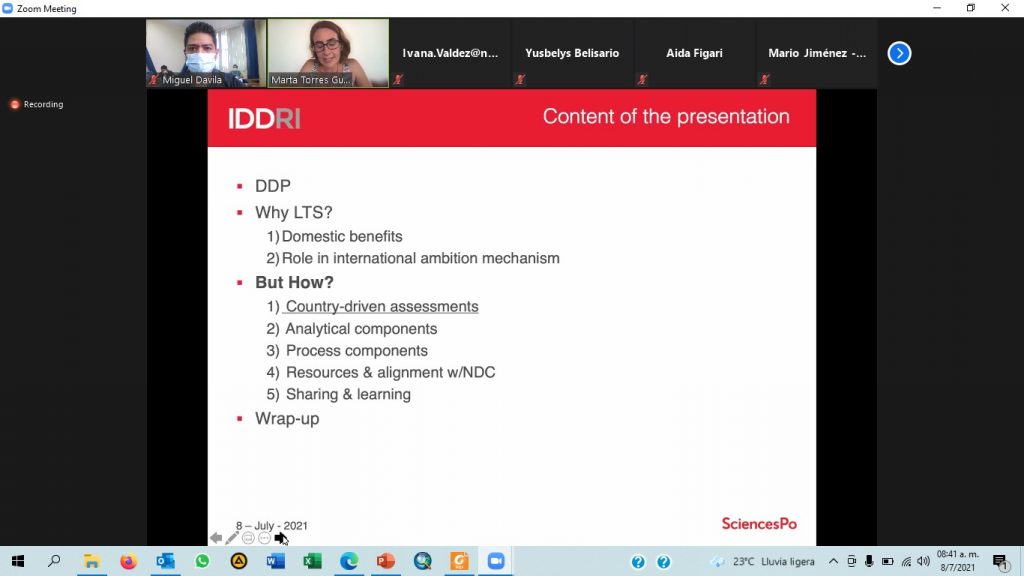Open Microsoft Edge from the taskbar
The image size is (1024, 576).
tap(348, 562)
